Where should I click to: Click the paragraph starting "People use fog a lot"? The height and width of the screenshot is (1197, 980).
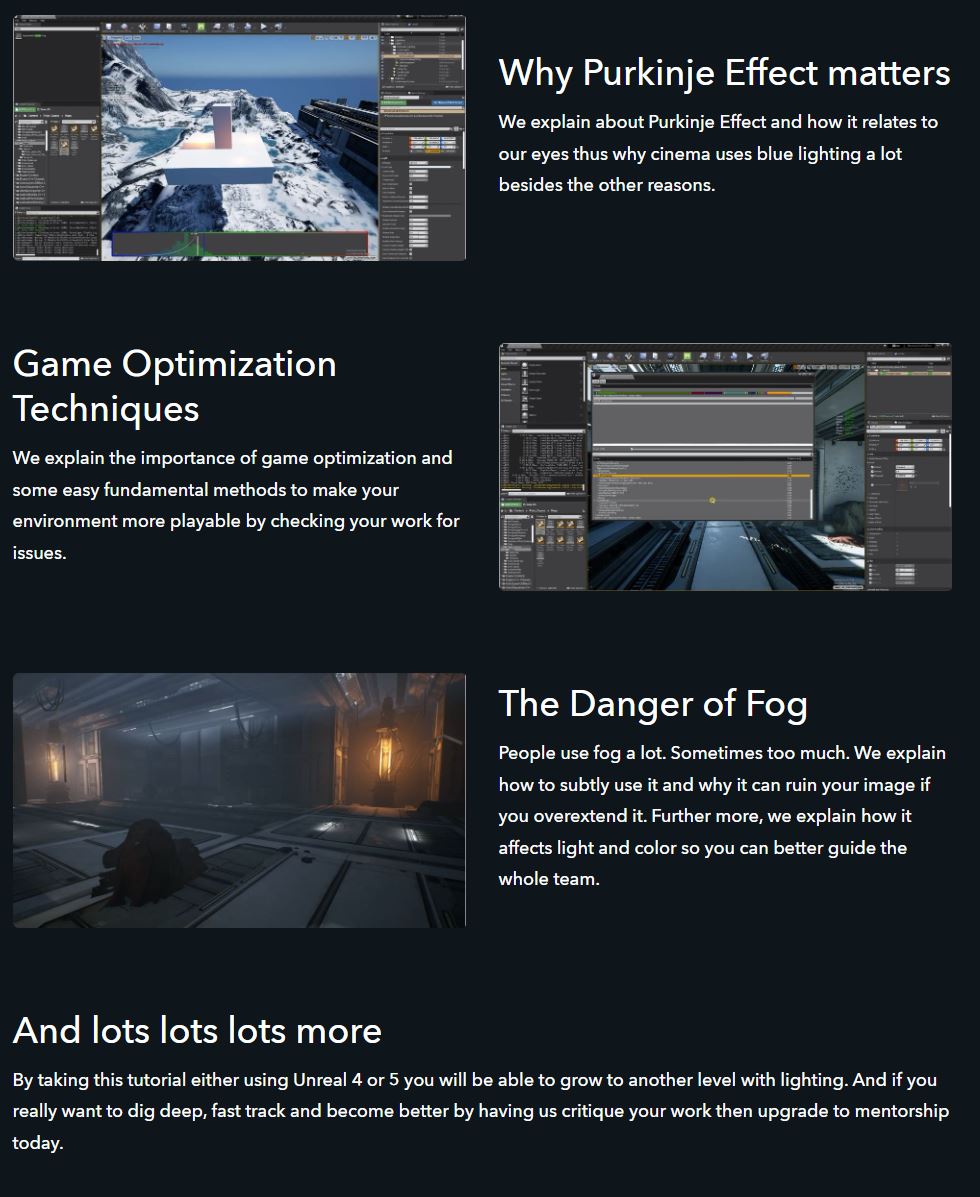[x=722, y=816]
